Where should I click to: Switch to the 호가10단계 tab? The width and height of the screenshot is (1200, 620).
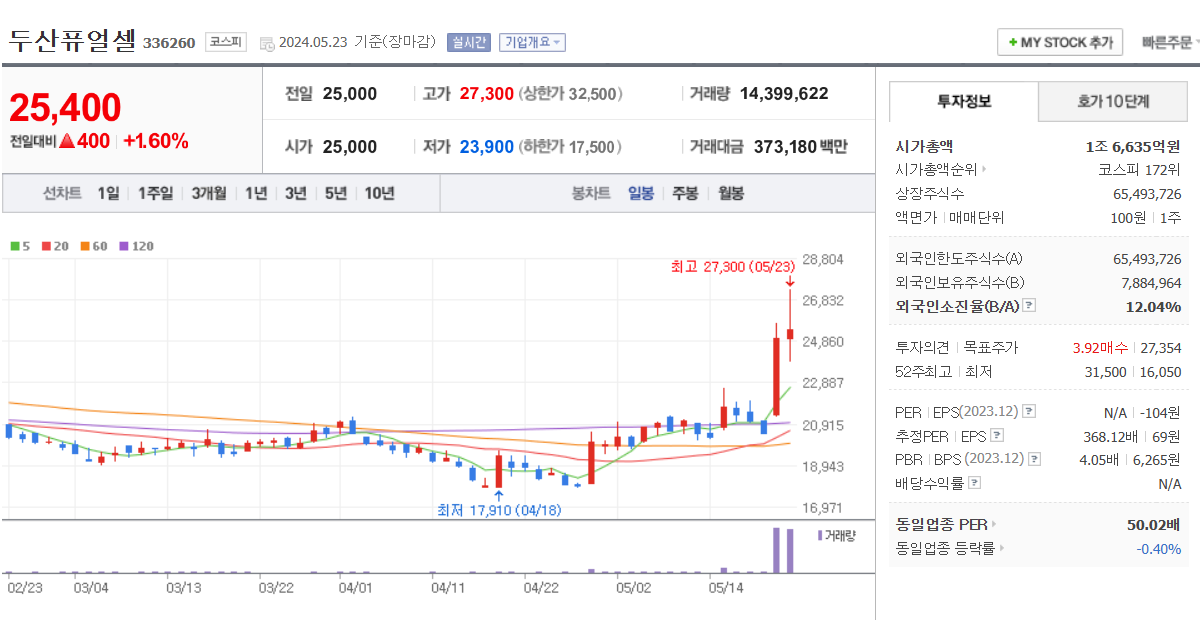click(1113, 101)
